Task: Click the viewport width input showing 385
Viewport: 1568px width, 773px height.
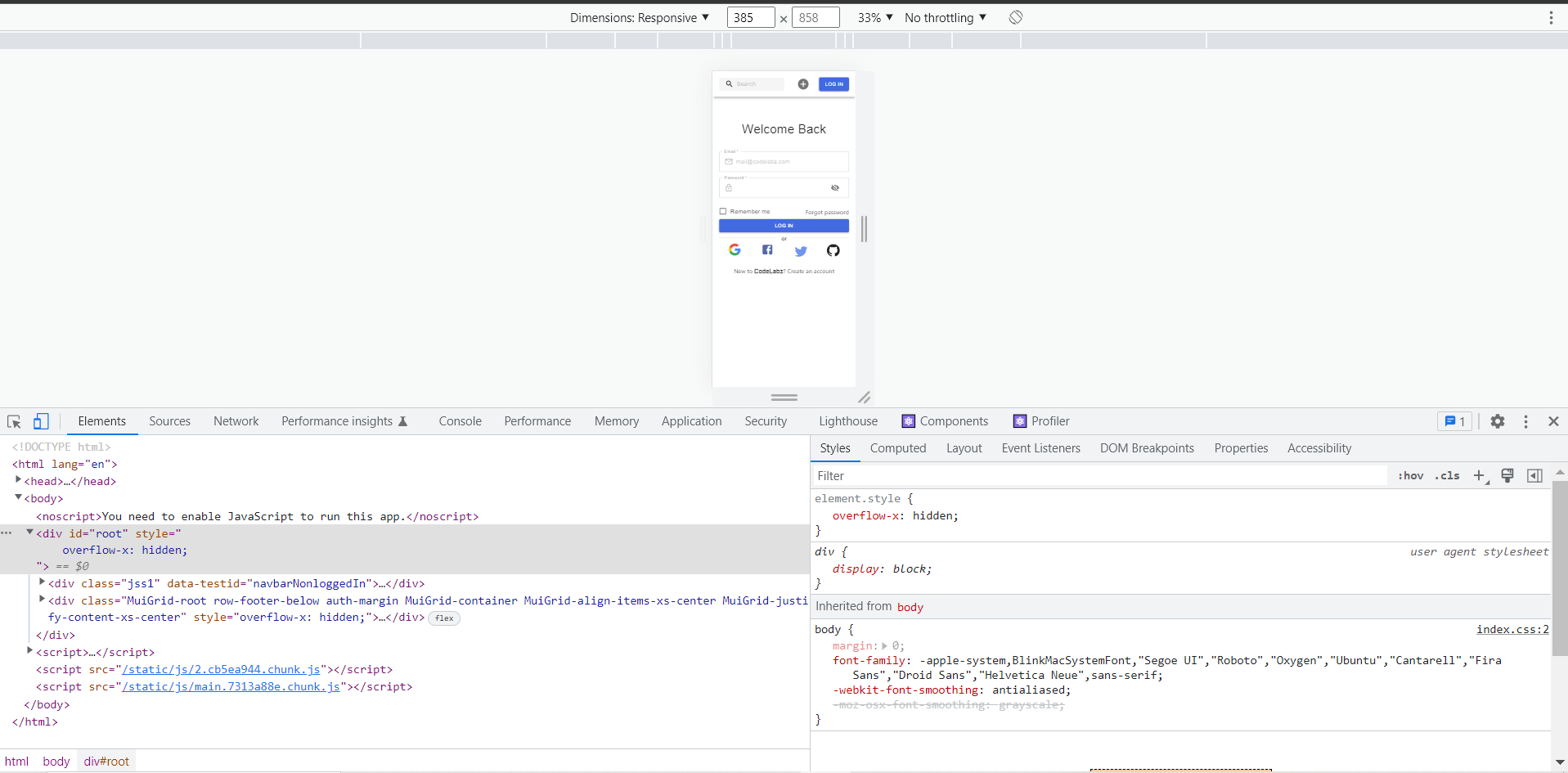Action: (x=750, y=17)
